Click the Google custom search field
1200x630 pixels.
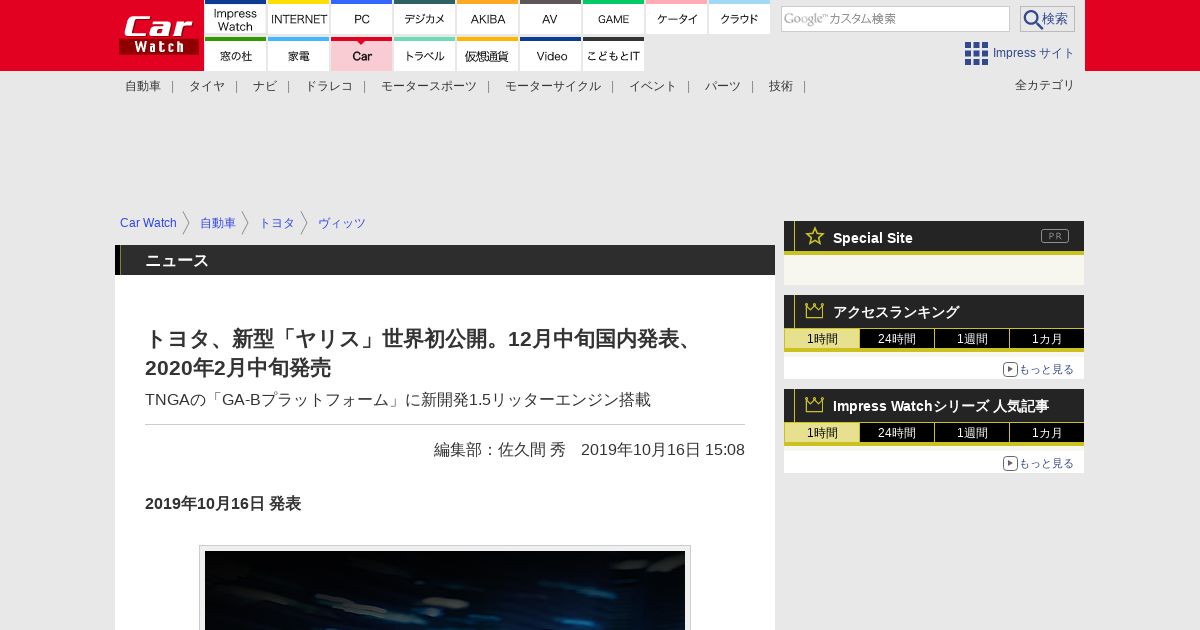[x=895, y=19]
